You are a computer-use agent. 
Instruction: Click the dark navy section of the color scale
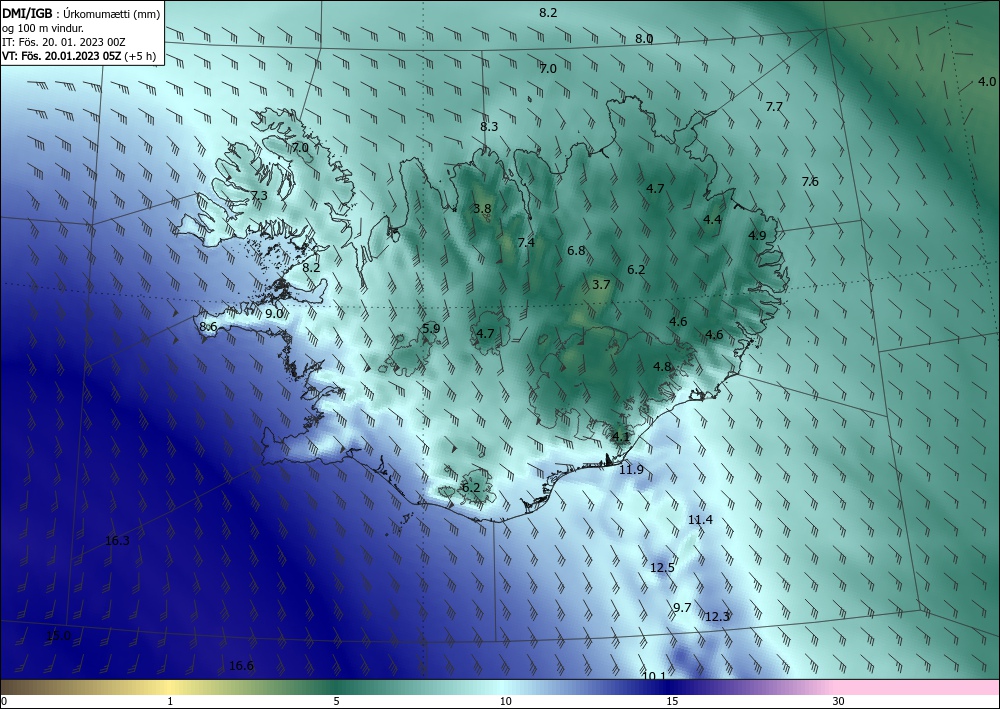[x=670, y=687]
